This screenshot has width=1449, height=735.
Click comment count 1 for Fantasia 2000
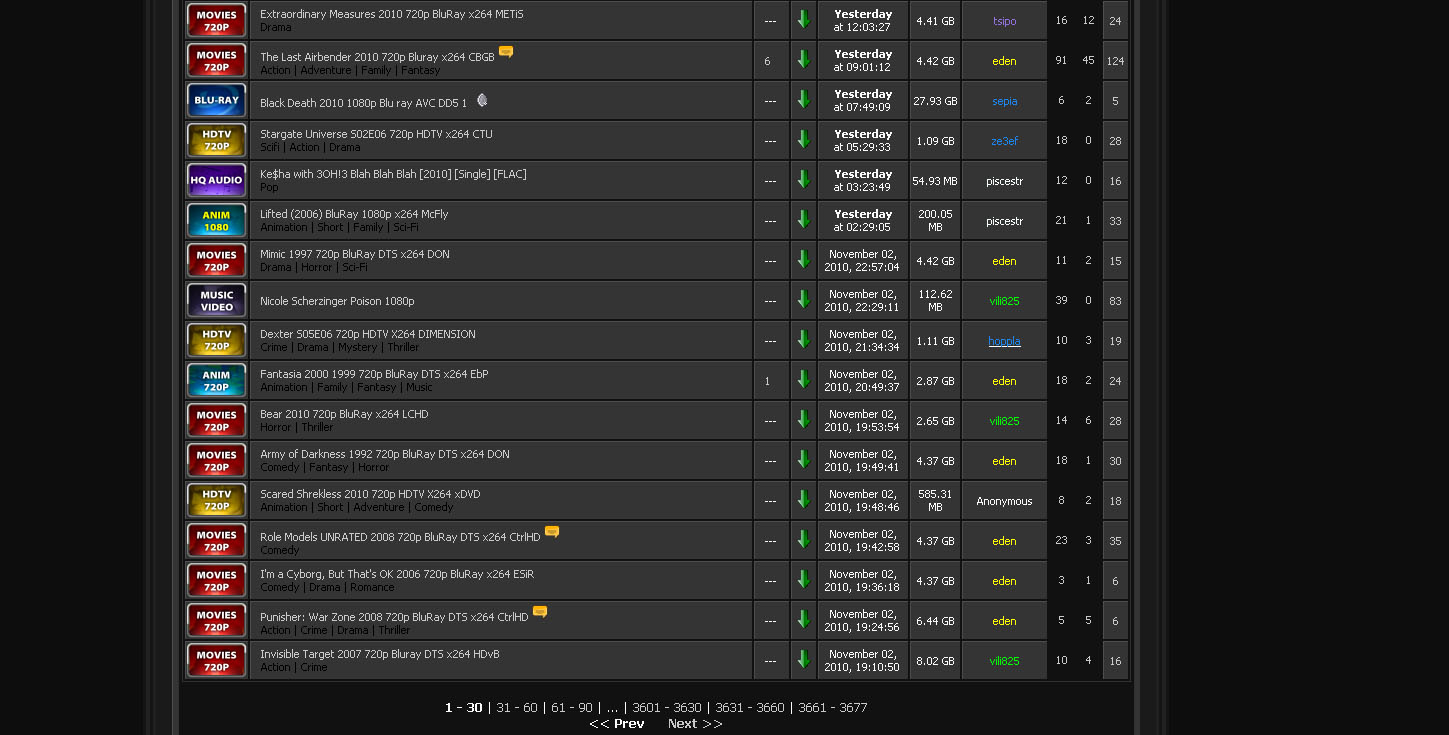(x=767, y=381)
